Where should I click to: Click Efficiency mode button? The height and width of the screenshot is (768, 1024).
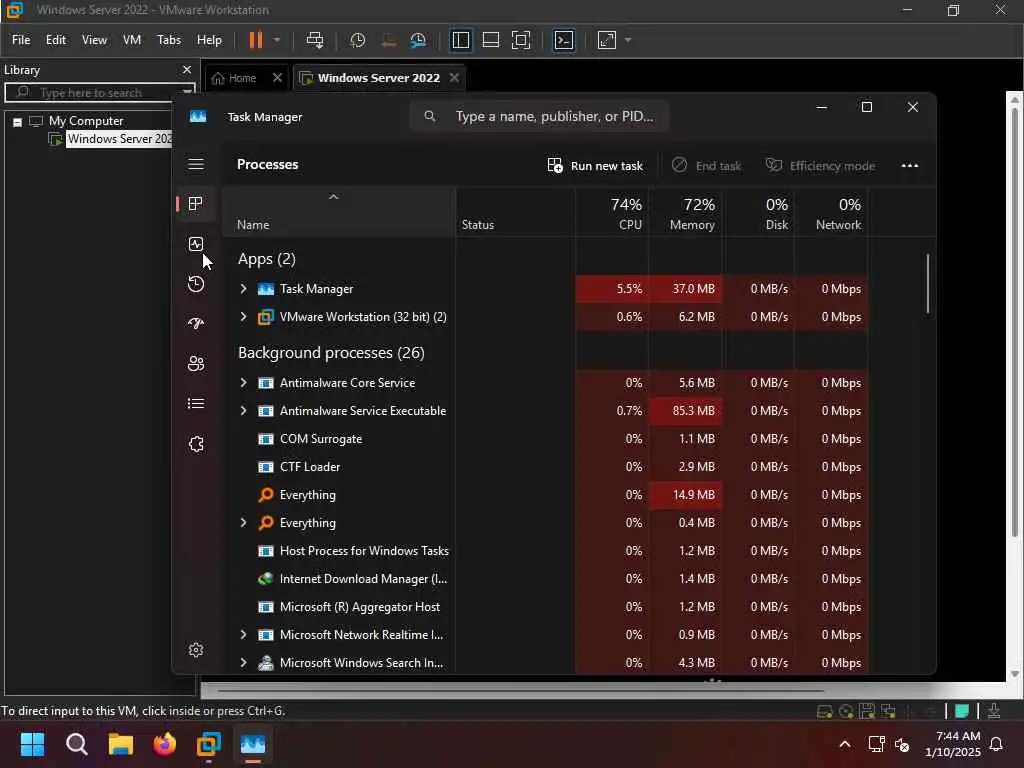(x=820, y=166)
